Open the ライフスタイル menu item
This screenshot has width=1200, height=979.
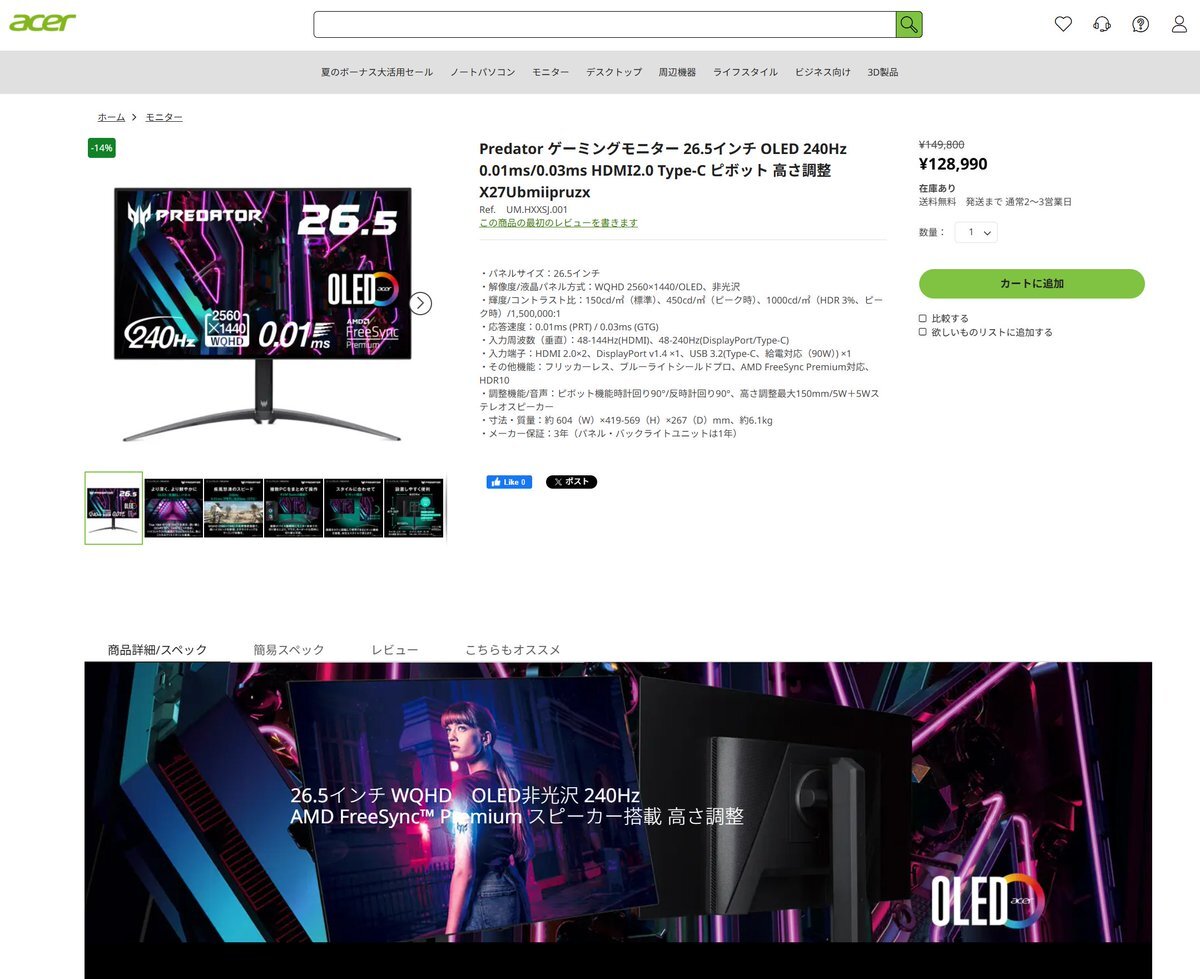[745, 72]
